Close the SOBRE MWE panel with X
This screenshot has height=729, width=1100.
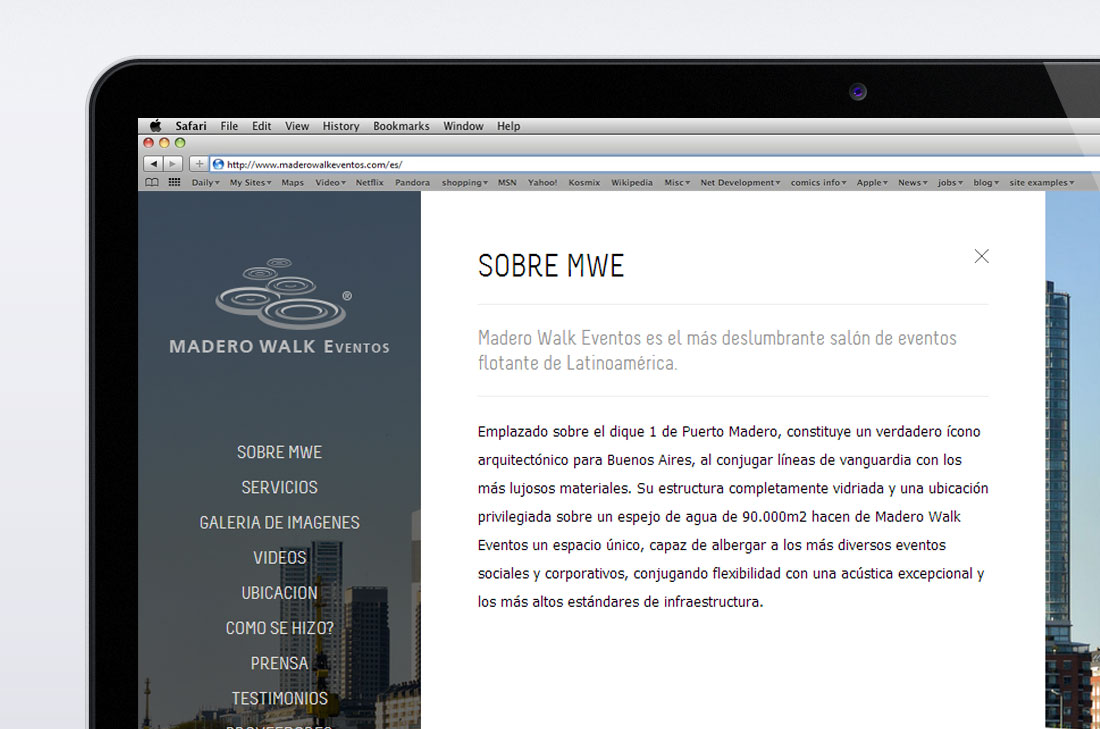(981, 256)
